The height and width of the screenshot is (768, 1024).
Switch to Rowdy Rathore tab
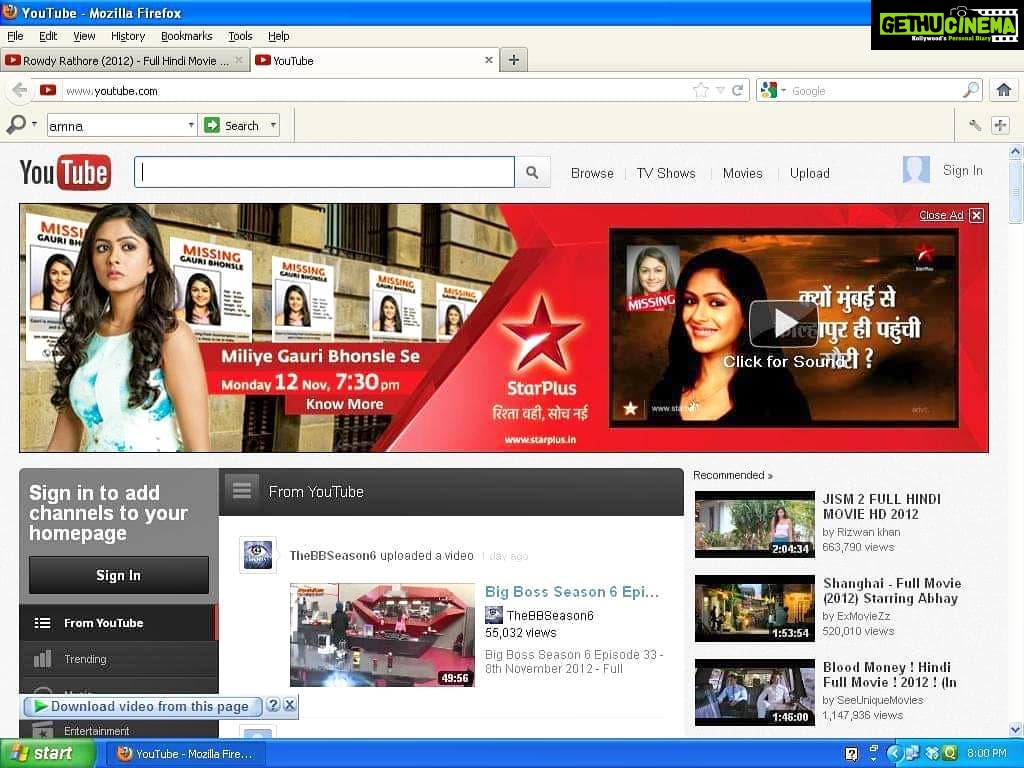point(125,60)
